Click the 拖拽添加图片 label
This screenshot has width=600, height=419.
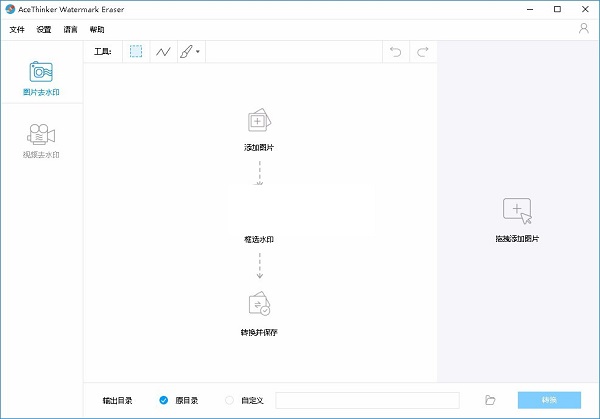(517, 238)
